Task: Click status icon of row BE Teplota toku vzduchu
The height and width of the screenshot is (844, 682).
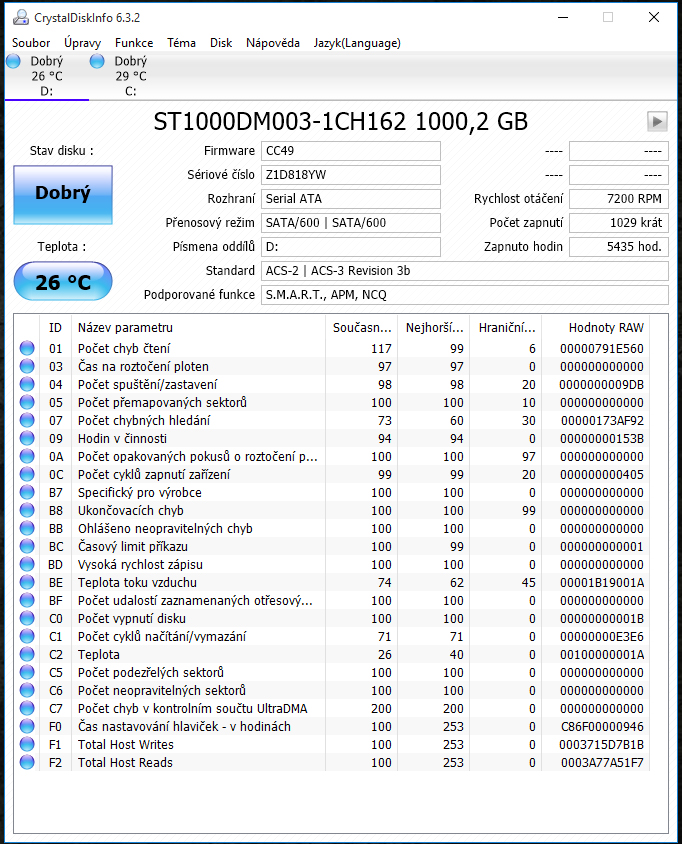Action: tap(27, 582)
